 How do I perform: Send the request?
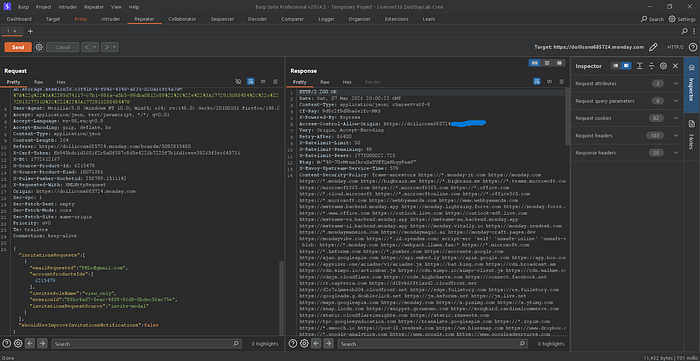pos(18,47)
